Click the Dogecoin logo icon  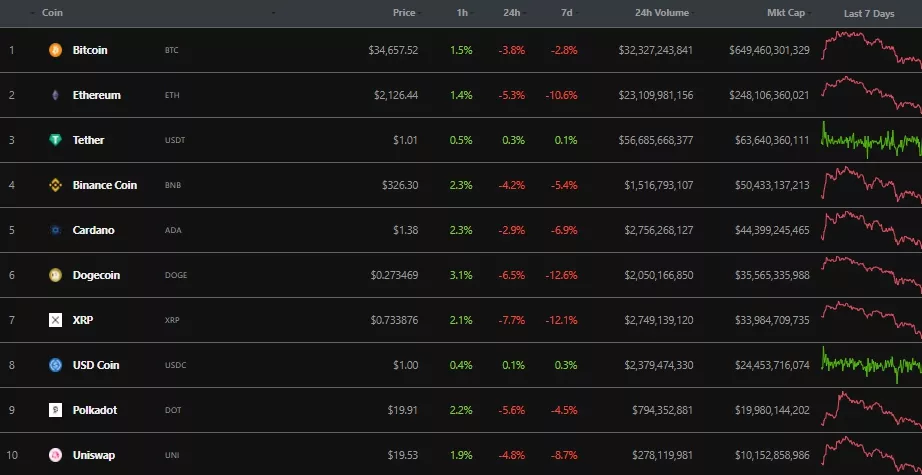(55, 275)
